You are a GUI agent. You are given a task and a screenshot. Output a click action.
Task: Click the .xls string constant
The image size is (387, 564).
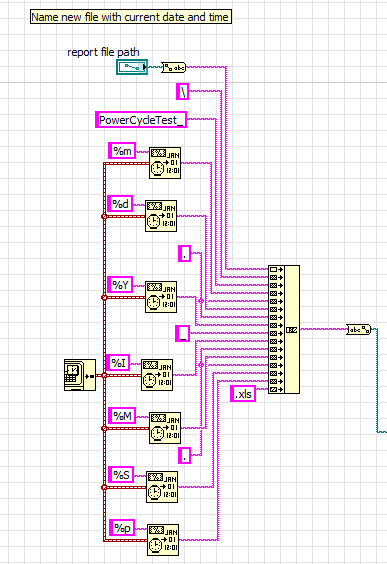coord(243,394)
